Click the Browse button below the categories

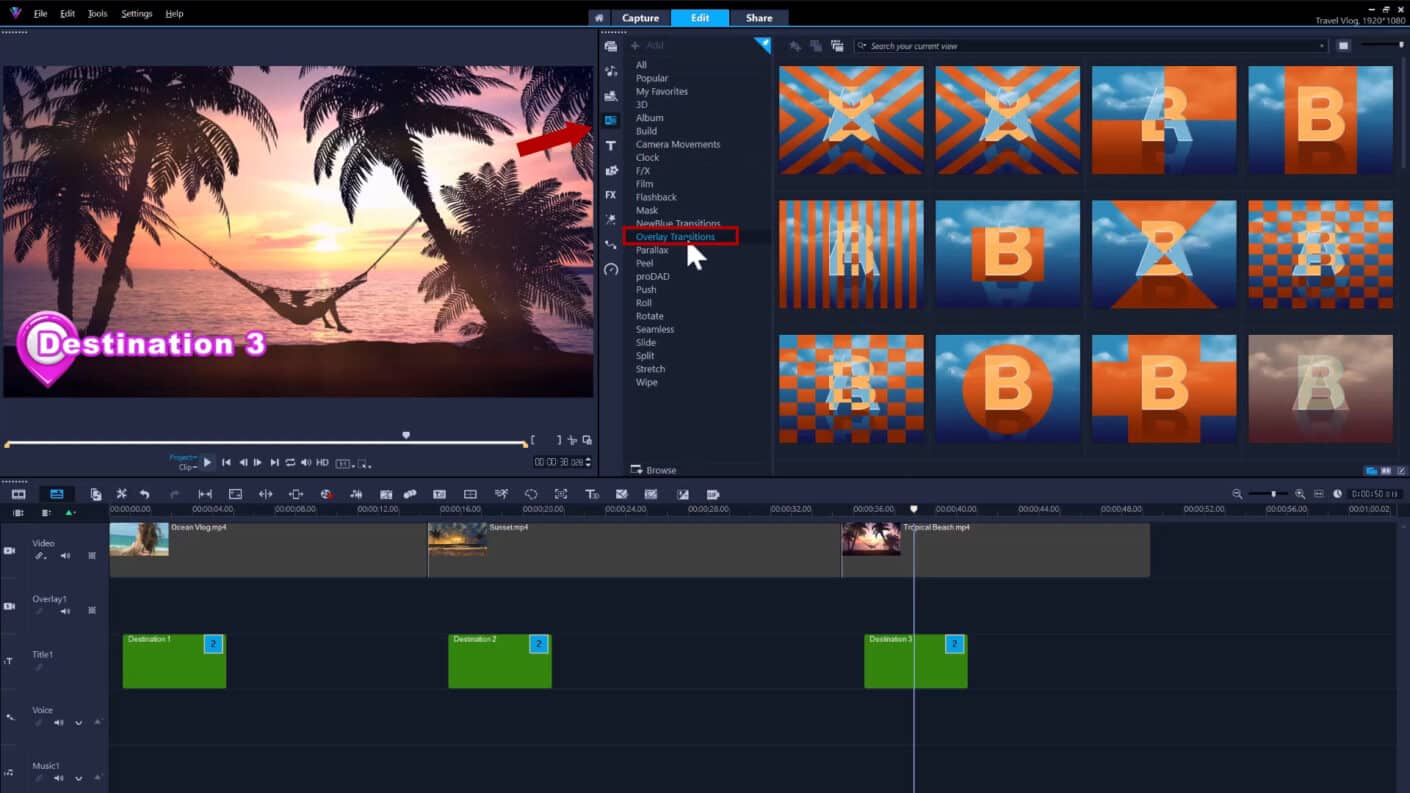[653, 469]
